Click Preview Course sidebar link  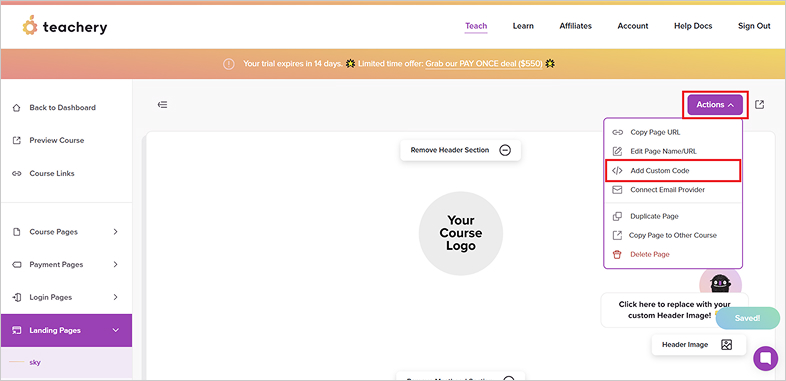point(57,140)
